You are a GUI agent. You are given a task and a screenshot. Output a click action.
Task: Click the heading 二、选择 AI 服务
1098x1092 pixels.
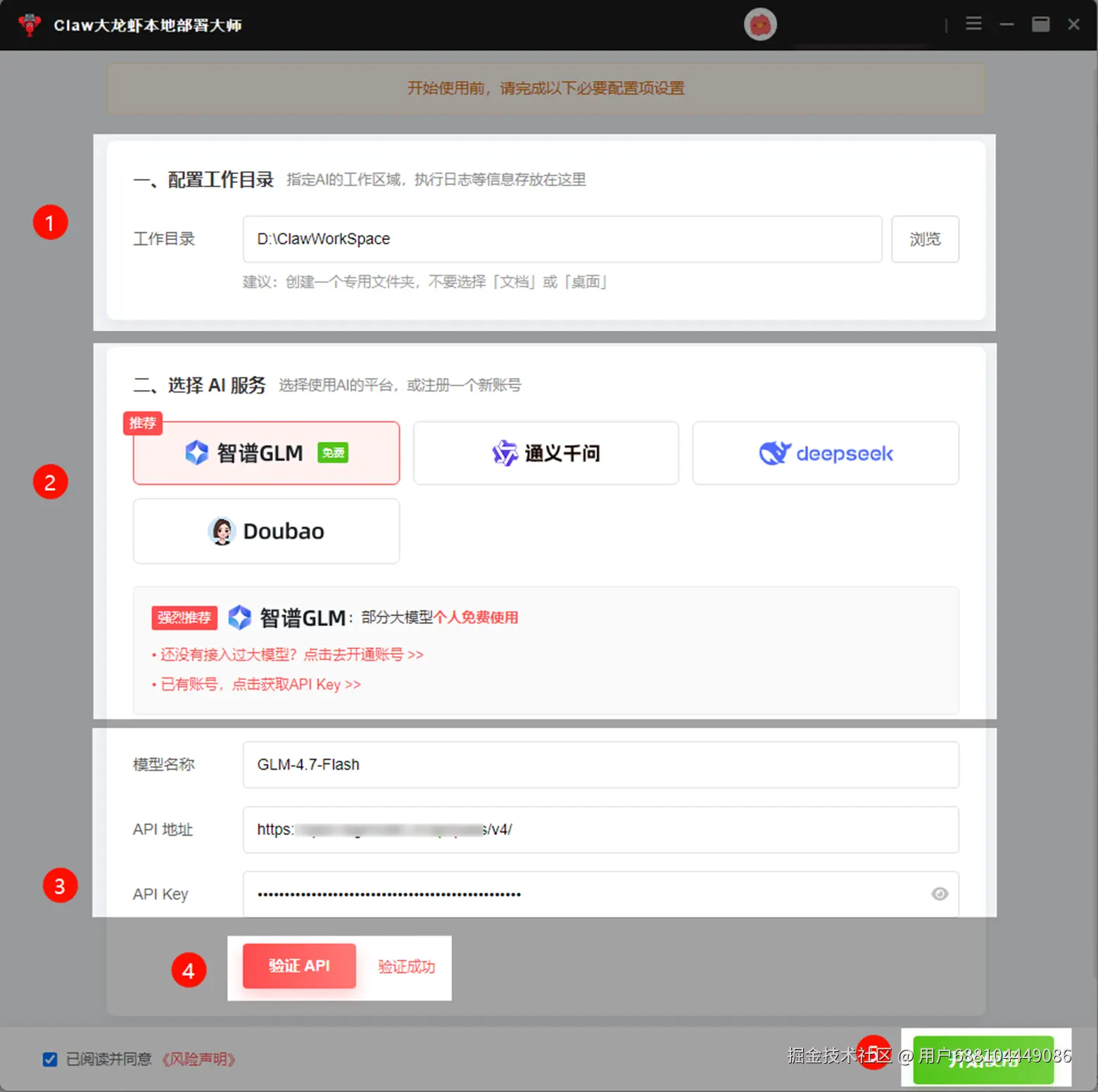199,385
